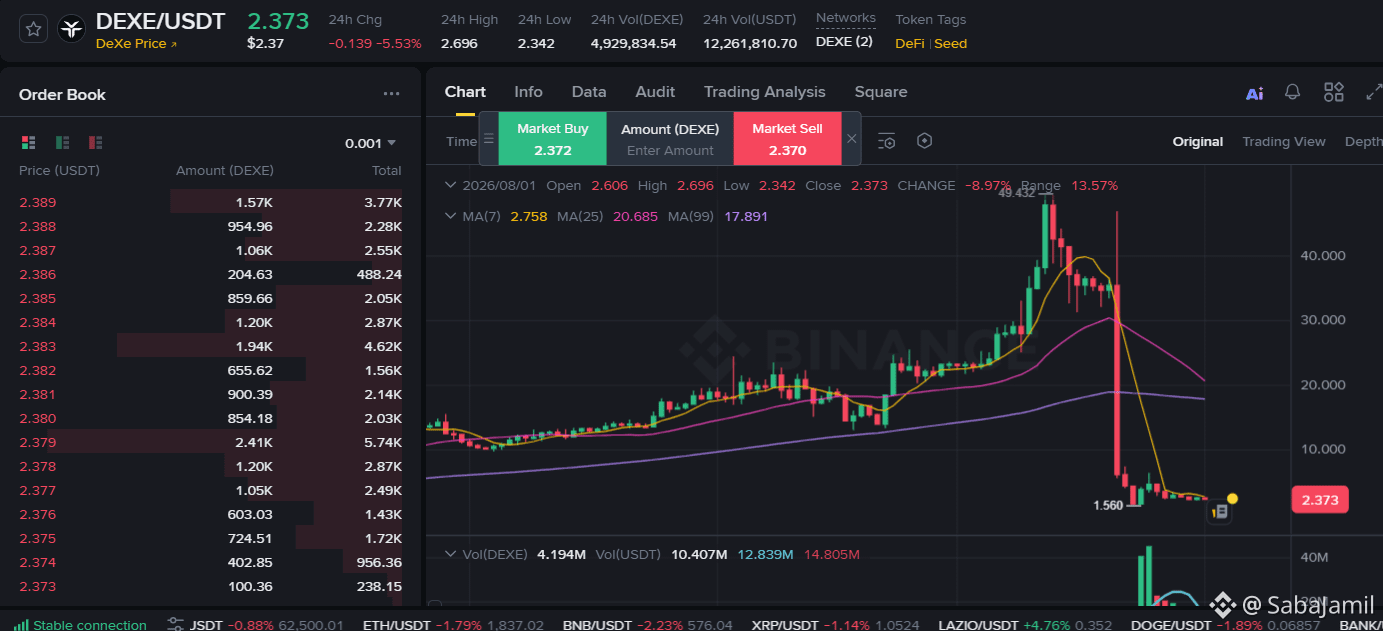The height and width of the screenshot is (631, 1383).
Task: Open the Trading Analysis tab
Action: (x=764, y=92)
